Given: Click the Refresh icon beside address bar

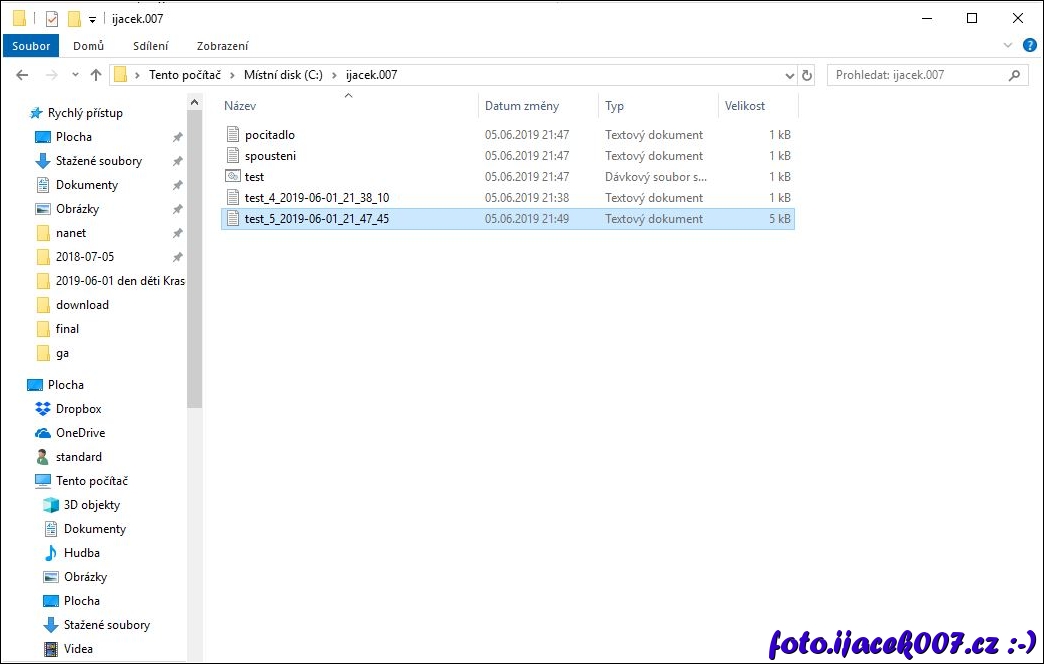Looking at the screenshot, I should point(807,75).
